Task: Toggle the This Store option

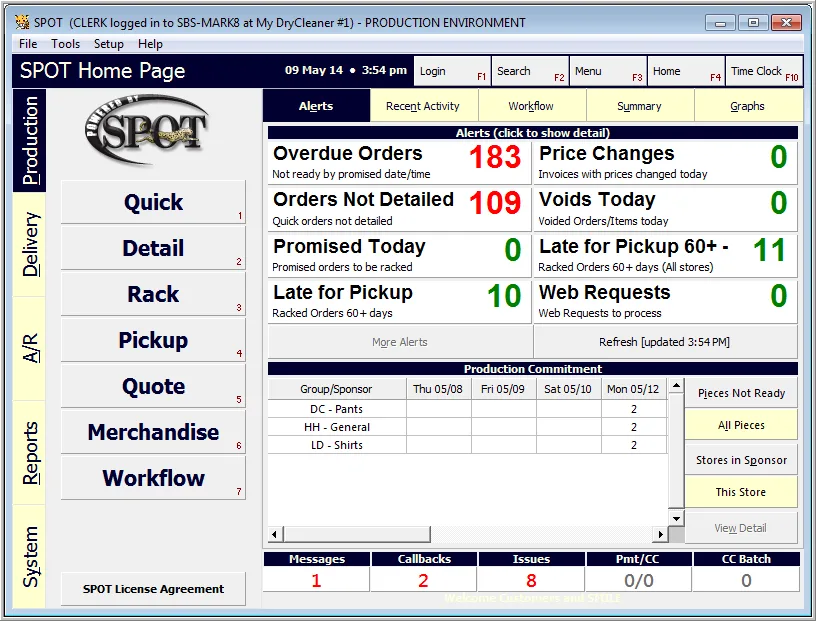Action: 741,491
